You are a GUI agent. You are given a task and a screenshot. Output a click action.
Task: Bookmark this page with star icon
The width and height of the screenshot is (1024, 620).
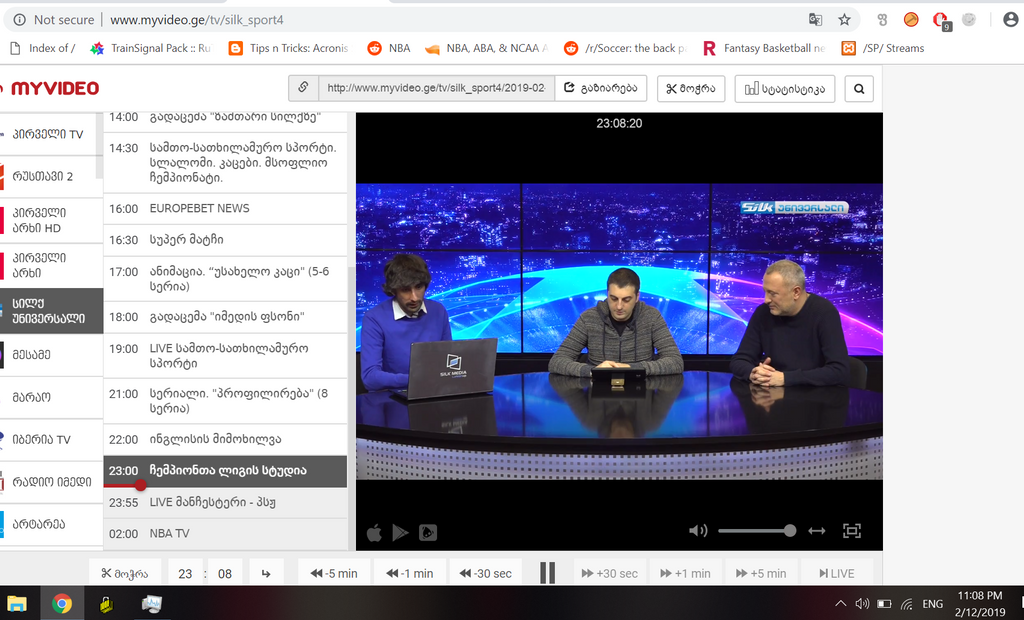[x=844, y=20]
